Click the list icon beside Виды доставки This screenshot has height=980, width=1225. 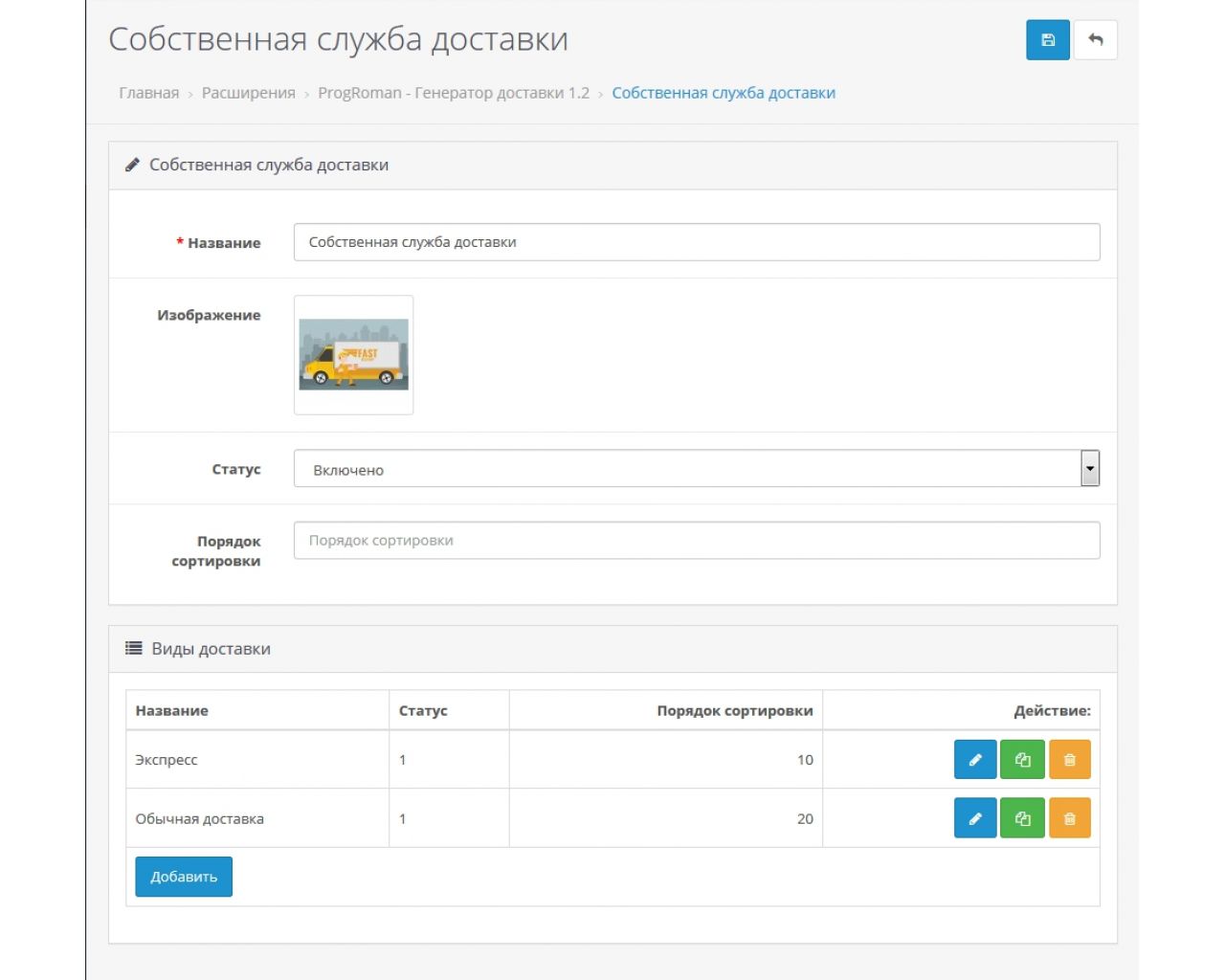tap(134, 648)
